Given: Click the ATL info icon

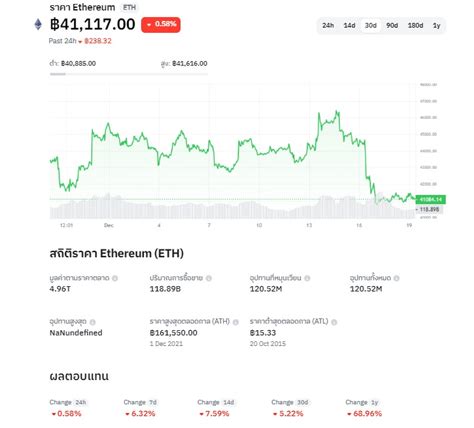Looking at the screenshot, I should pos(334,322).
